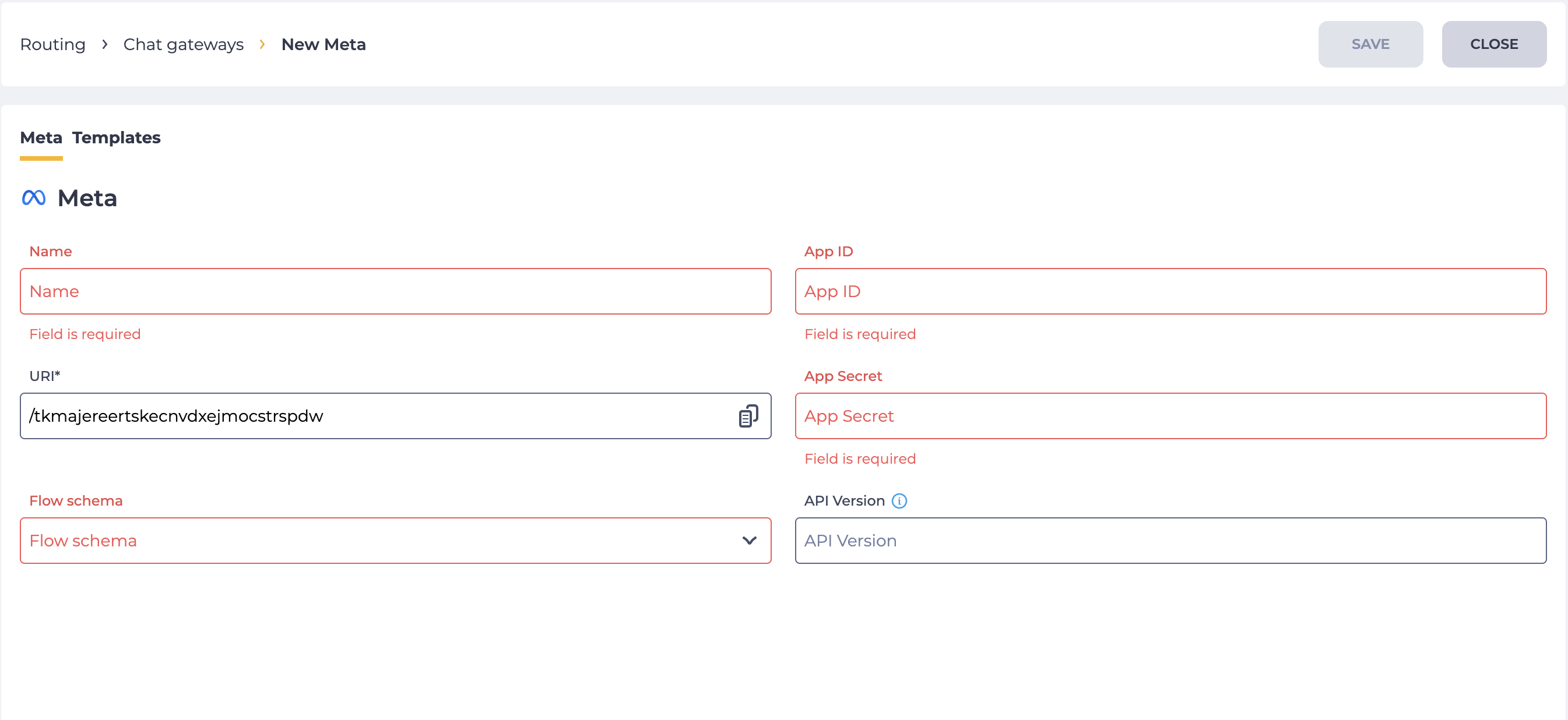This screenshot has width=1568, height=720.
Task: Click the URI text field
Action: [x=396, y=416]
